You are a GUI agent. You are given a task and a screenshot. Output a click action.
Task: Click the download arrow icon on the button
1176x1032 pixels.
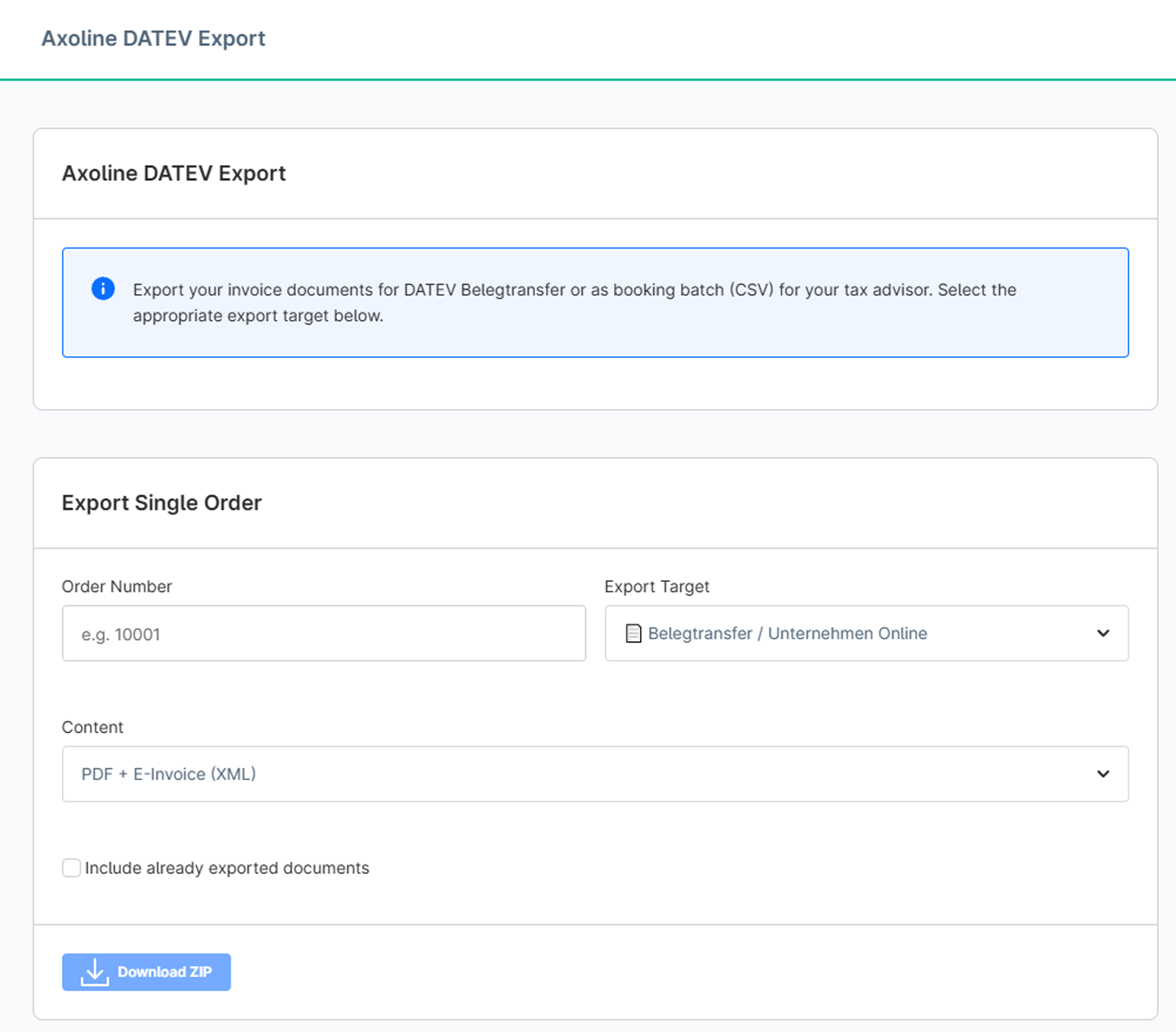(x=95, y=972)
